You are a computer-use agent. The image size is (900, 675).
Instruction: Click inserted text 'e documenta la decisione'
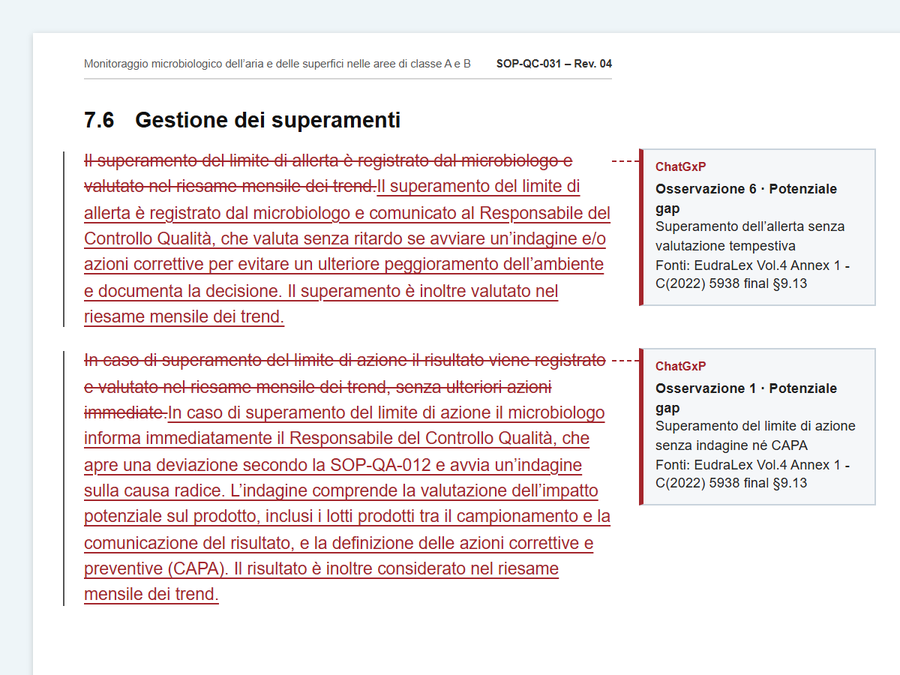183,291
